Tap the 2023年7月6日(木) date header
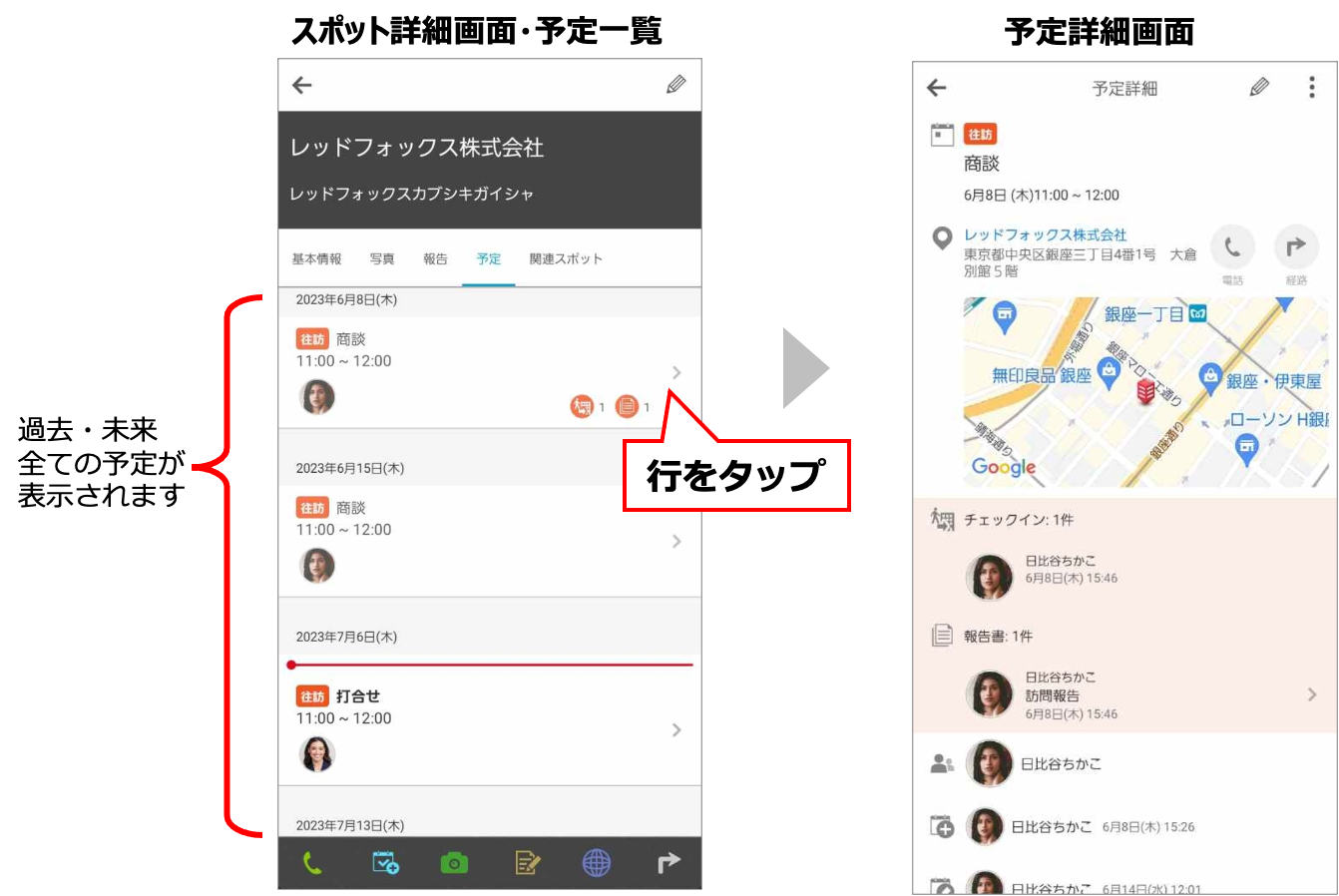 [346, 637]
